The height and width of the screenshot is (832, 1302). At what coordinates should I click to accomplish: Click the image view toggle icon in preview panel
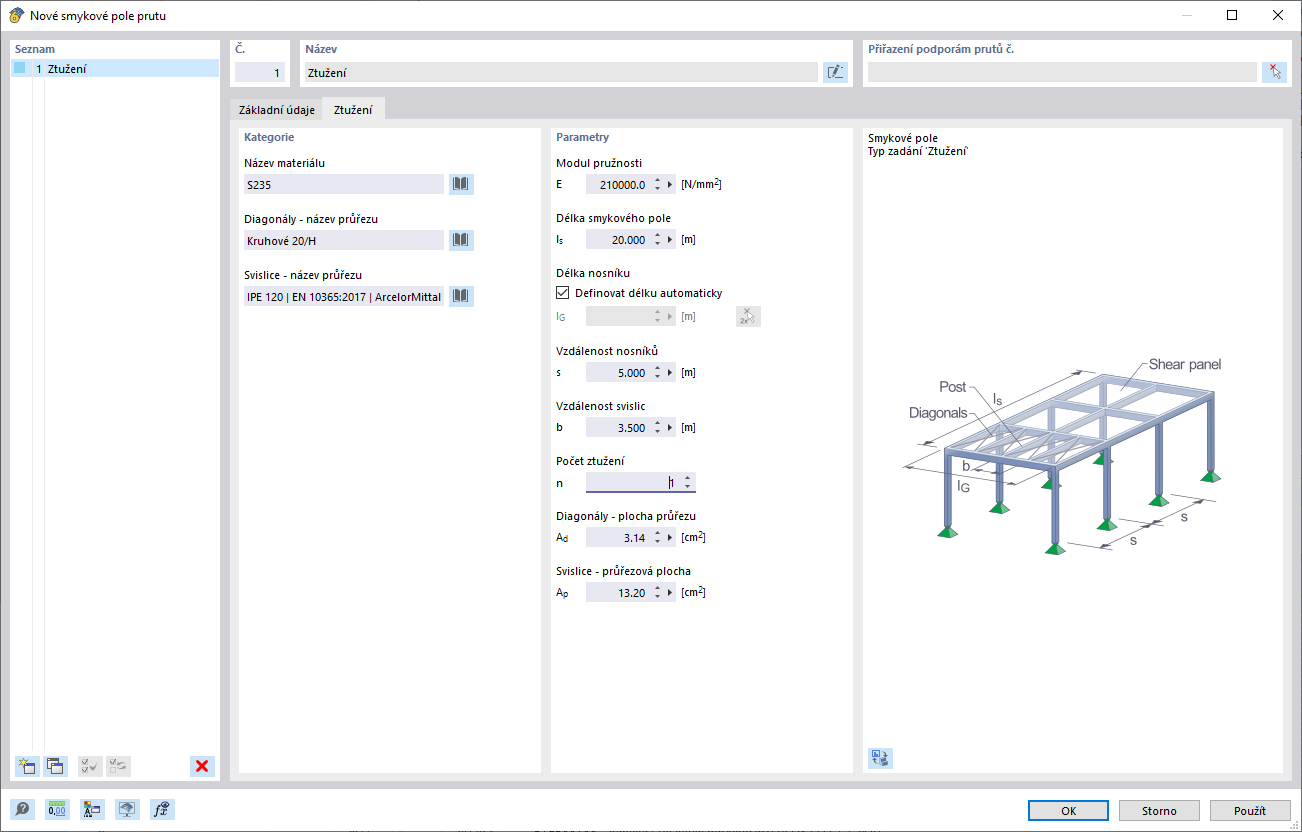tap(881, 758)
